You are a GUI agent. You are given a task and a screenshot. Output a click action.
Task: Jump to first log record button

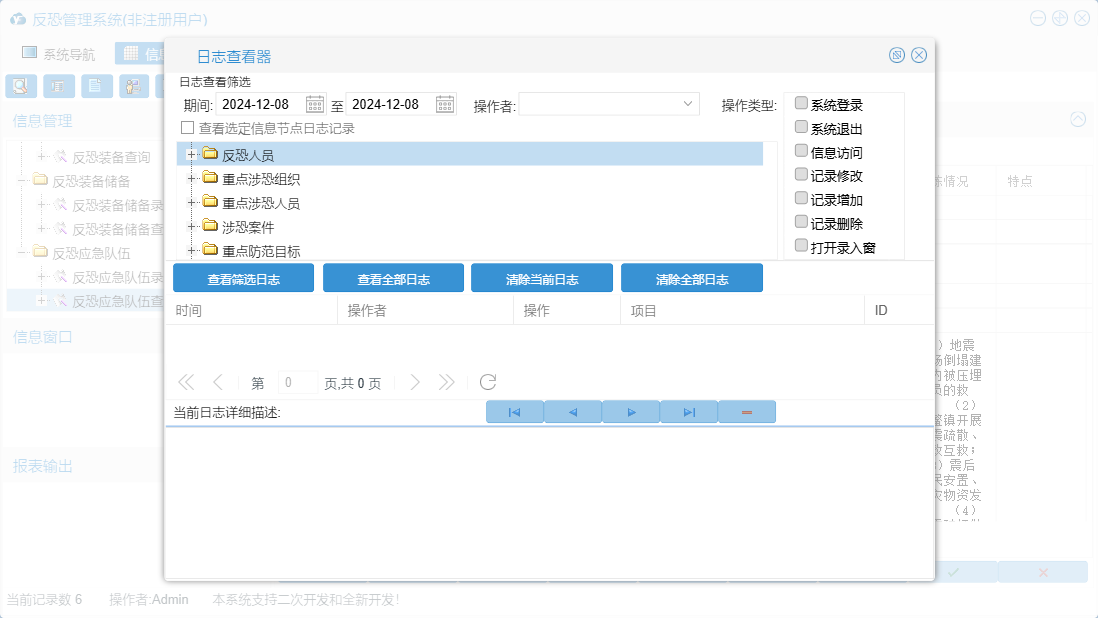tap(514, 412)
